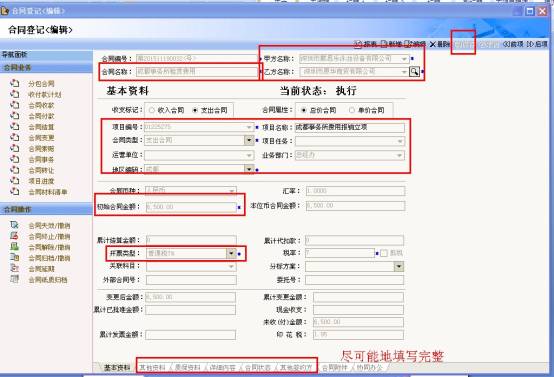Viewport: 554px width, 377px height.
Task: Click the 合同付款 sidebar icon
Action: point(14,116)
